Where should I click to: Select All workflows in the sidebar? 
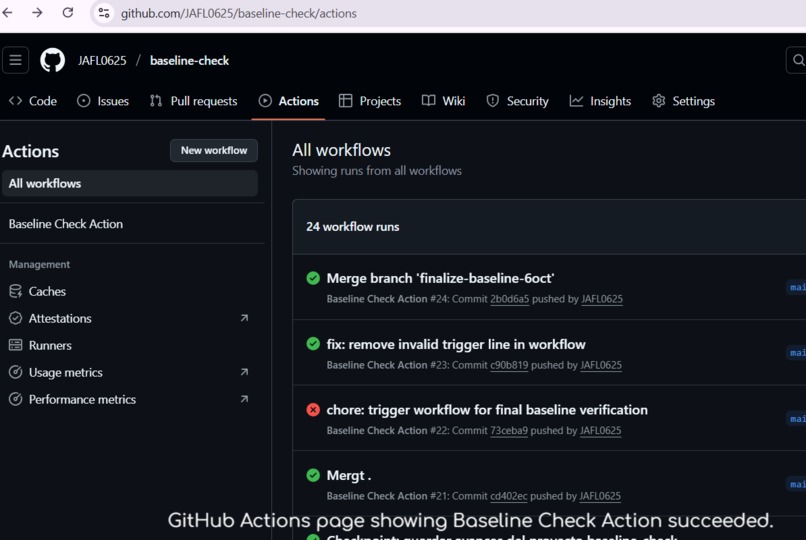click(130, 183)
